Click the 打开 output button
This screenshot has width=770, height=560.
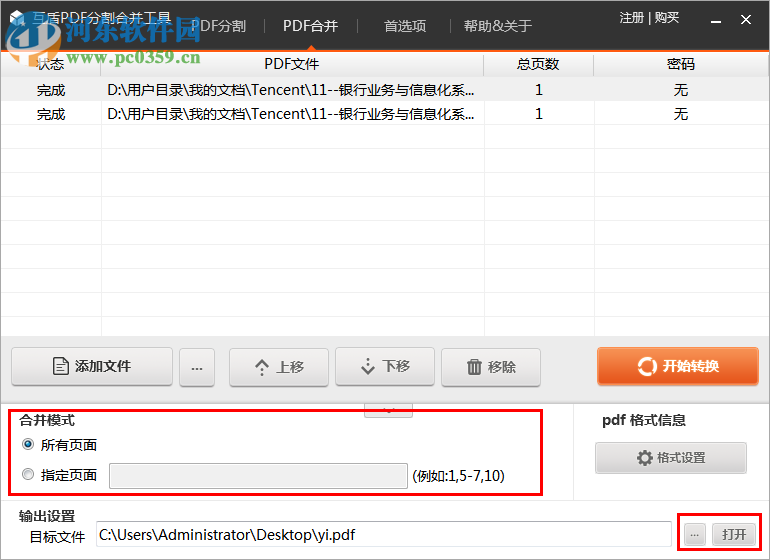click(734, 534)
